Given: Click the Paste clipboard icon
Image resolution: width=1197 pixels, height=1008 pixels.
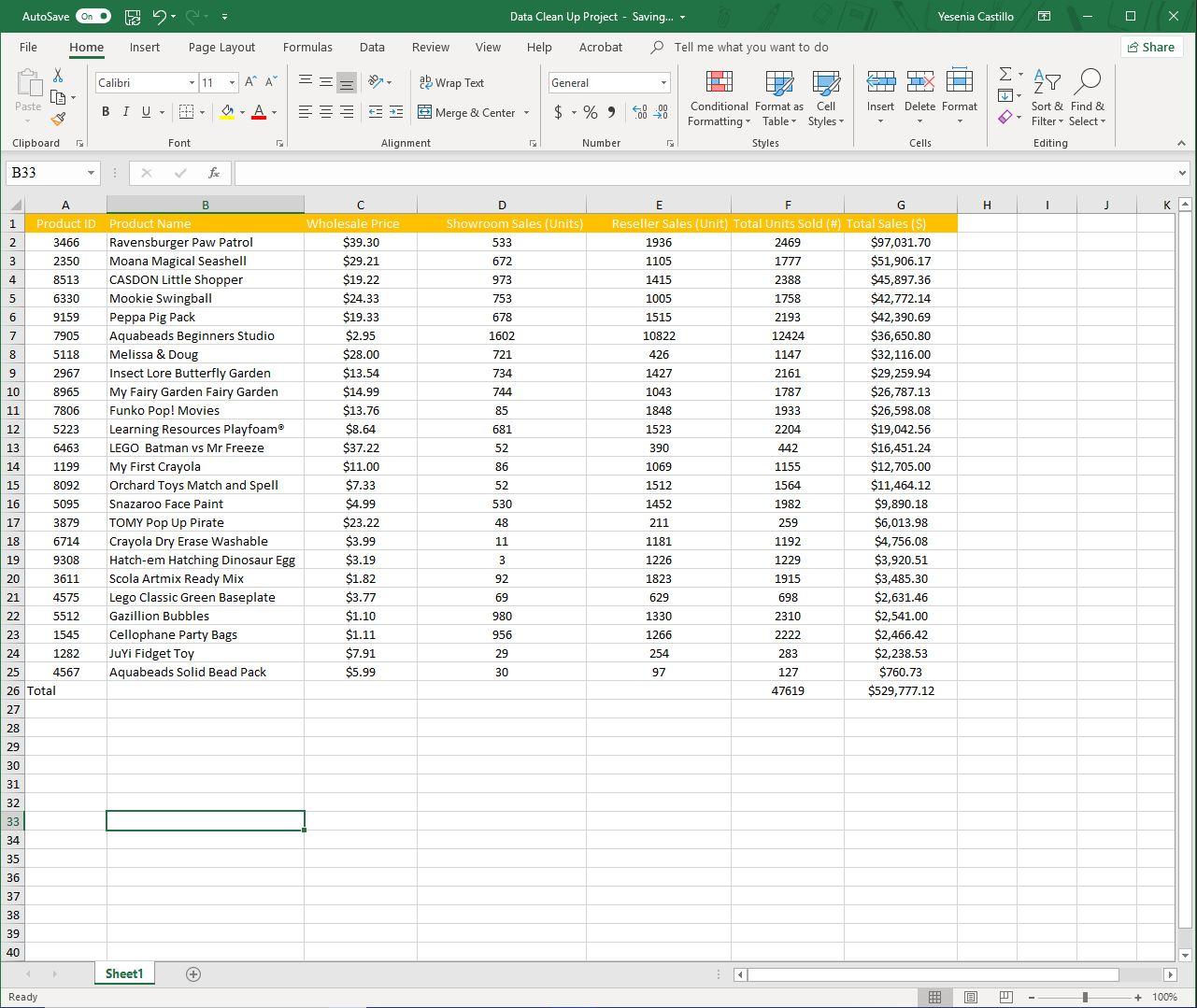Looking at the screenshot, I should [x=28, y=83].
